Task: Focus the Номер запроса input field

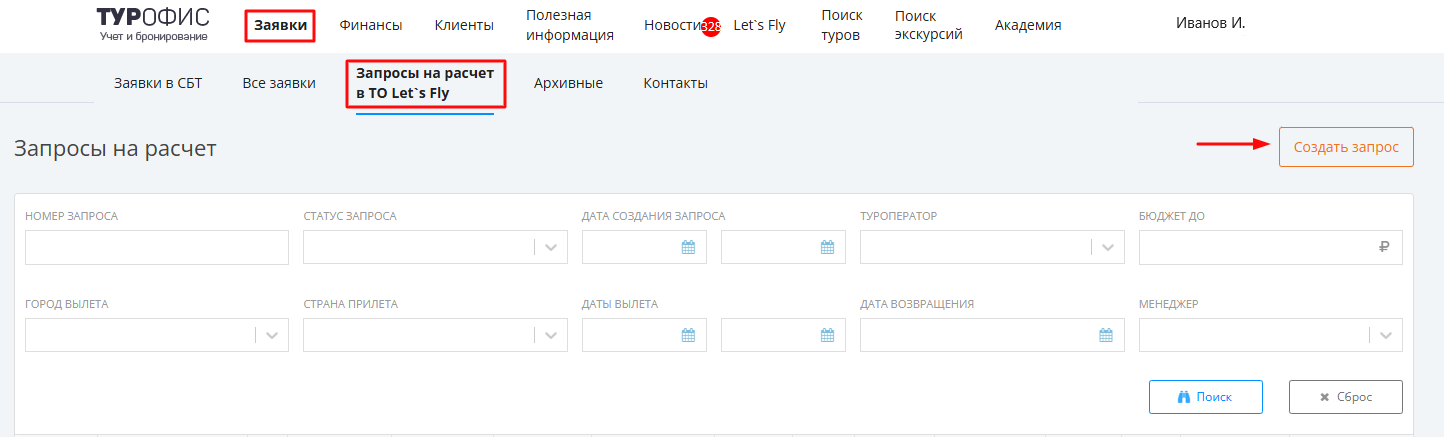Action: tap(157, 248)
